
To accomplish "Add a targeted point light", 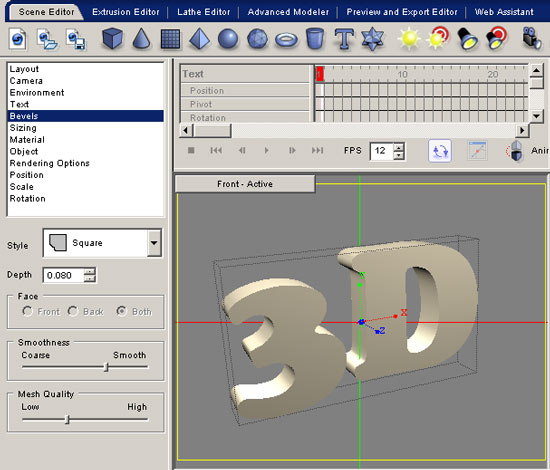I will (x=438, y=38).
